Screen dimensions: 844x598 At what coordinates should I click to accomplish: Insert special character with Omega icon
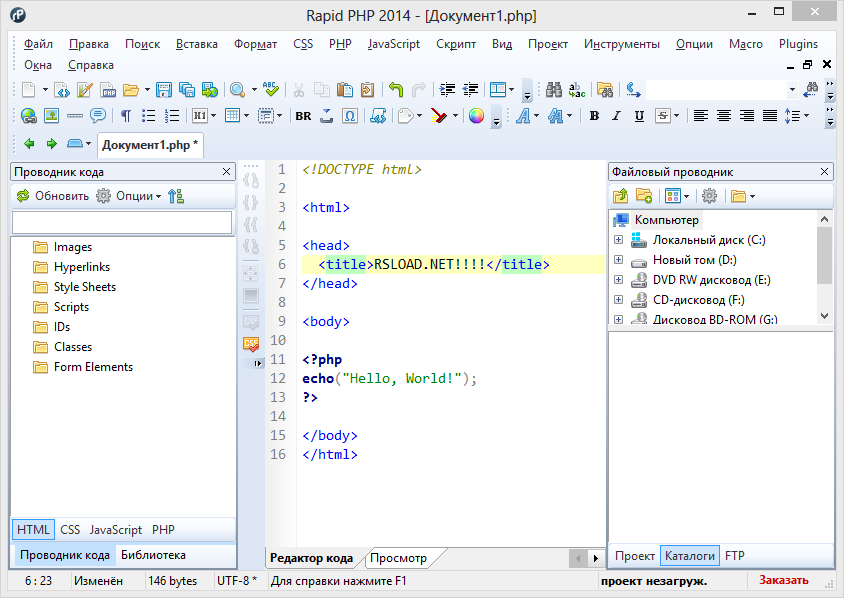[x=350, y=116]
